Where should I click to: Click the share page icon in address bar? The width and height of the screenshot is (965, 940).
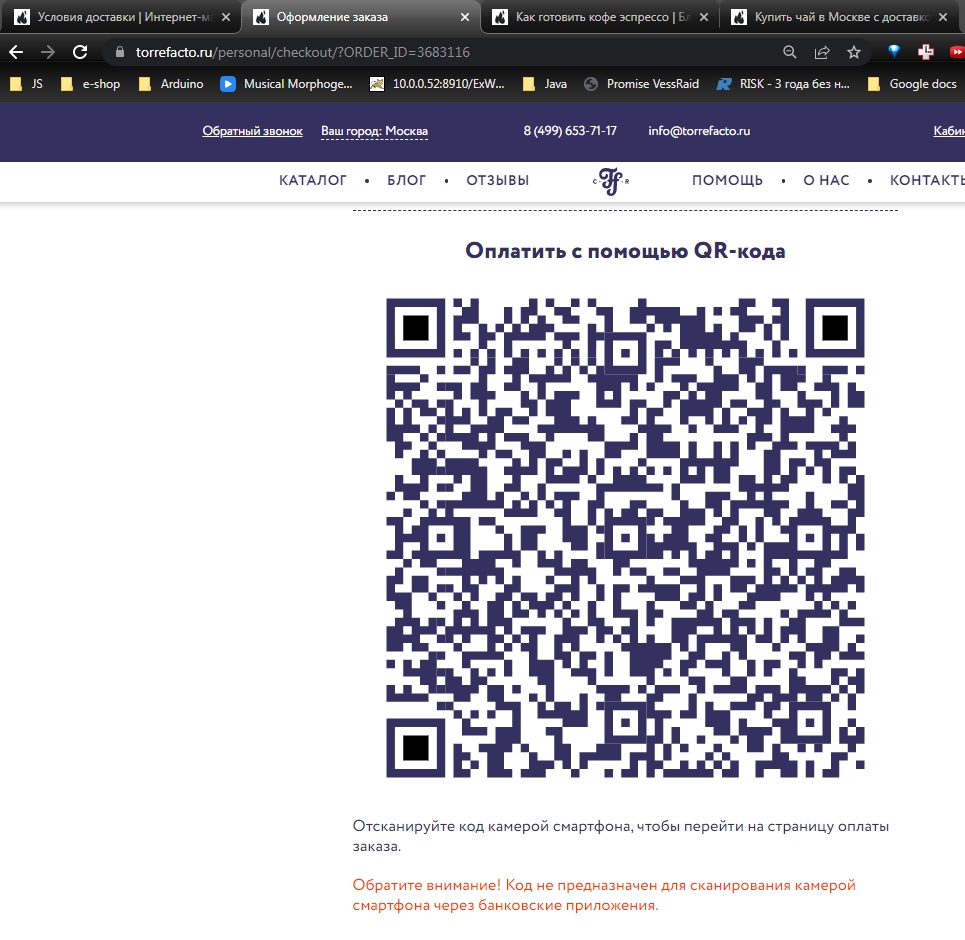tap(821, 52)
